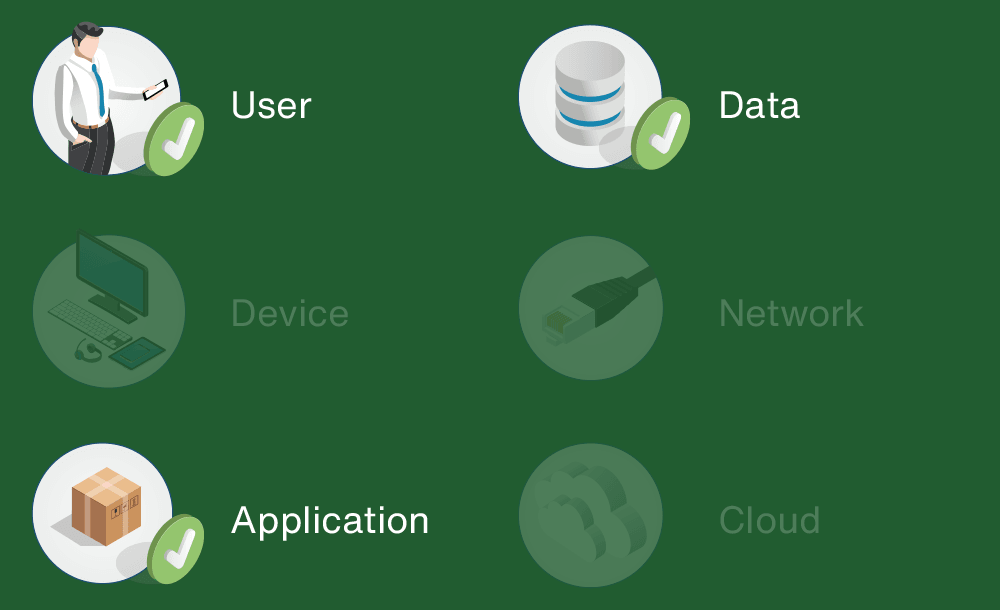Click the User text label
This screenshot has height=610, width=1000.
coord(271,105)
